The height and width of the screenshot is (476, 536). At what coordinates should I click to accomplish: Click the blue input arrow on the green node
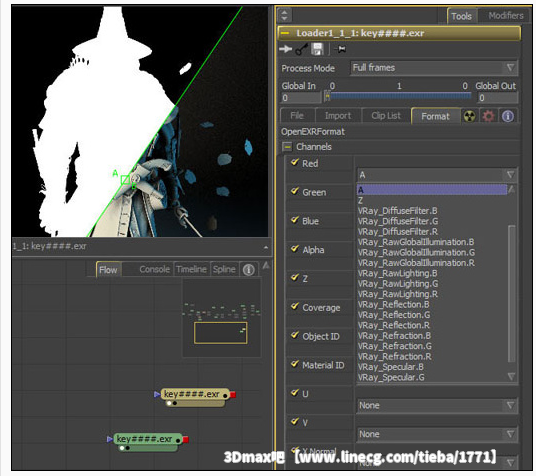[x=109, y=439]
